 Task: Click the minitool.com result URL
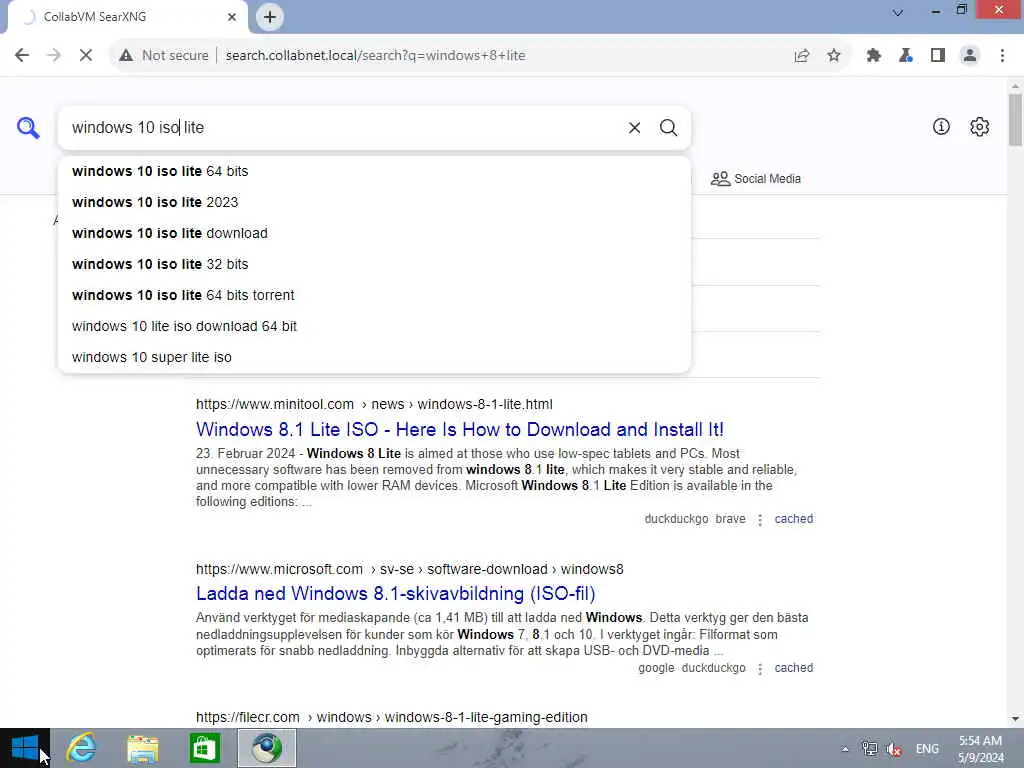(374, 404)
